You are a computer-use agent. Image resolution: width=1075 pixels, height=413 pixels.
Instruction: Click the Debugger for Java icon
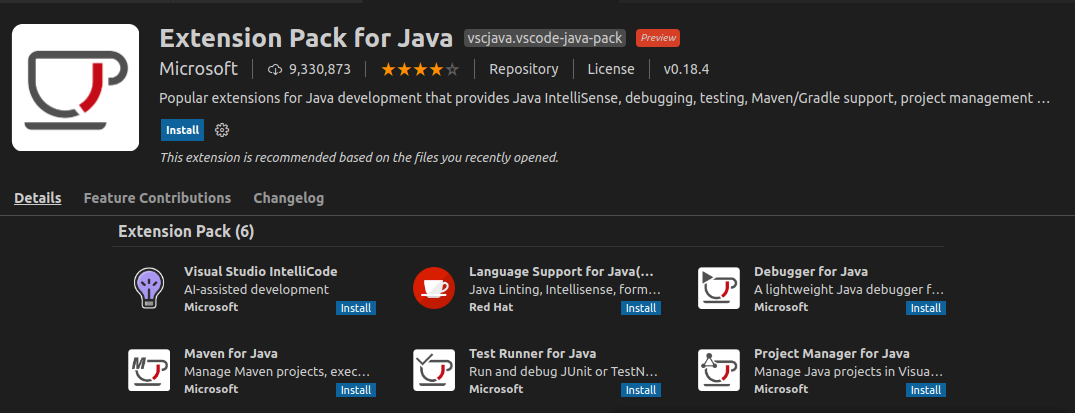click(718, 289)
